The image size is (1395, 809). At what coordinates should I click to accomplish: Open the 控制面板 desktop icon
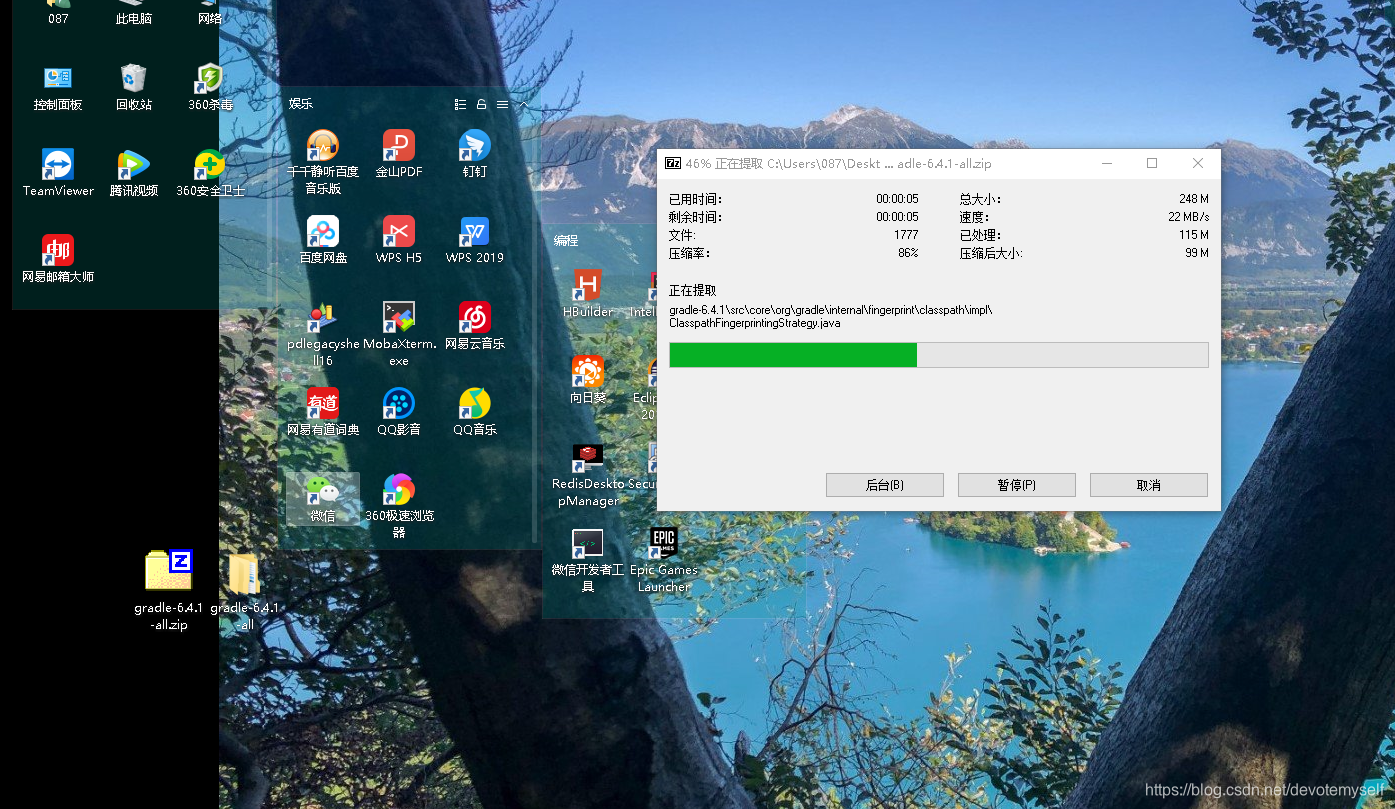58,88
